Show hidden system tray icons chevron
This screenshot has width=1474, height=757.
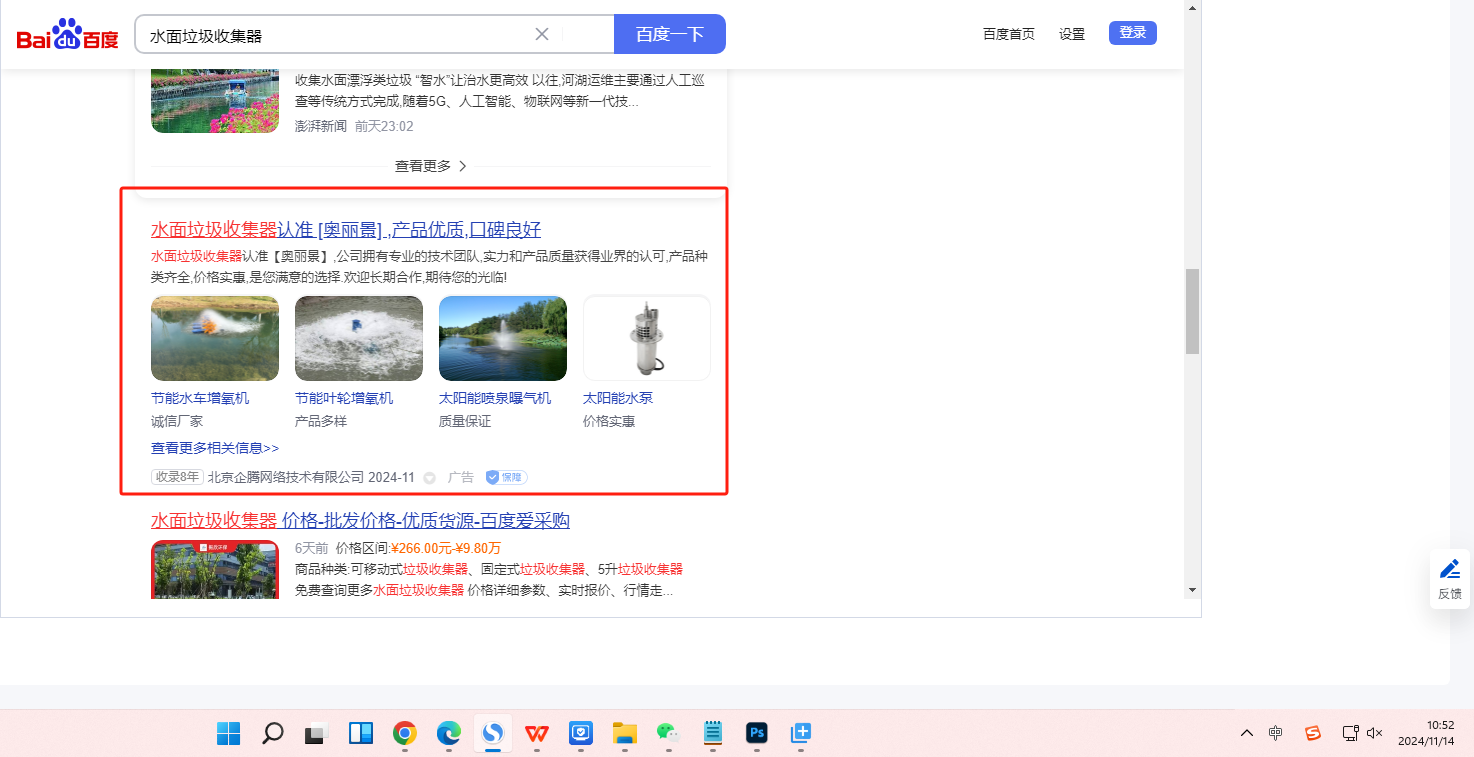point(1246,733)
